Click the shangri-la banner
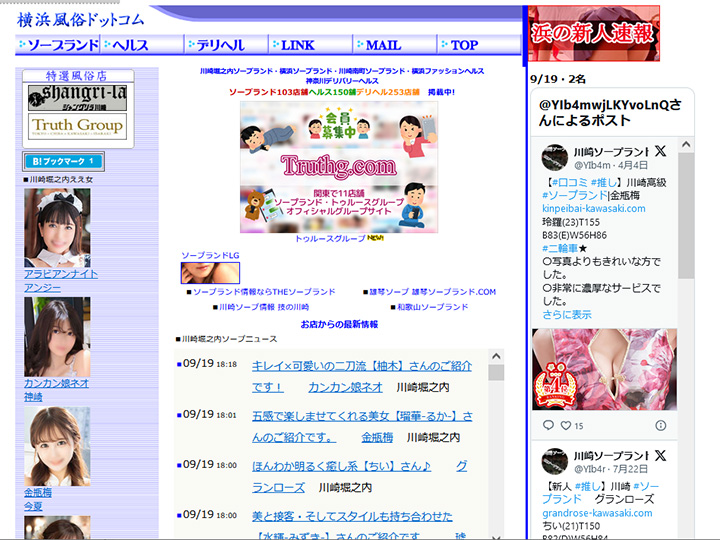The image size is (720, 540). pos(78,97)
